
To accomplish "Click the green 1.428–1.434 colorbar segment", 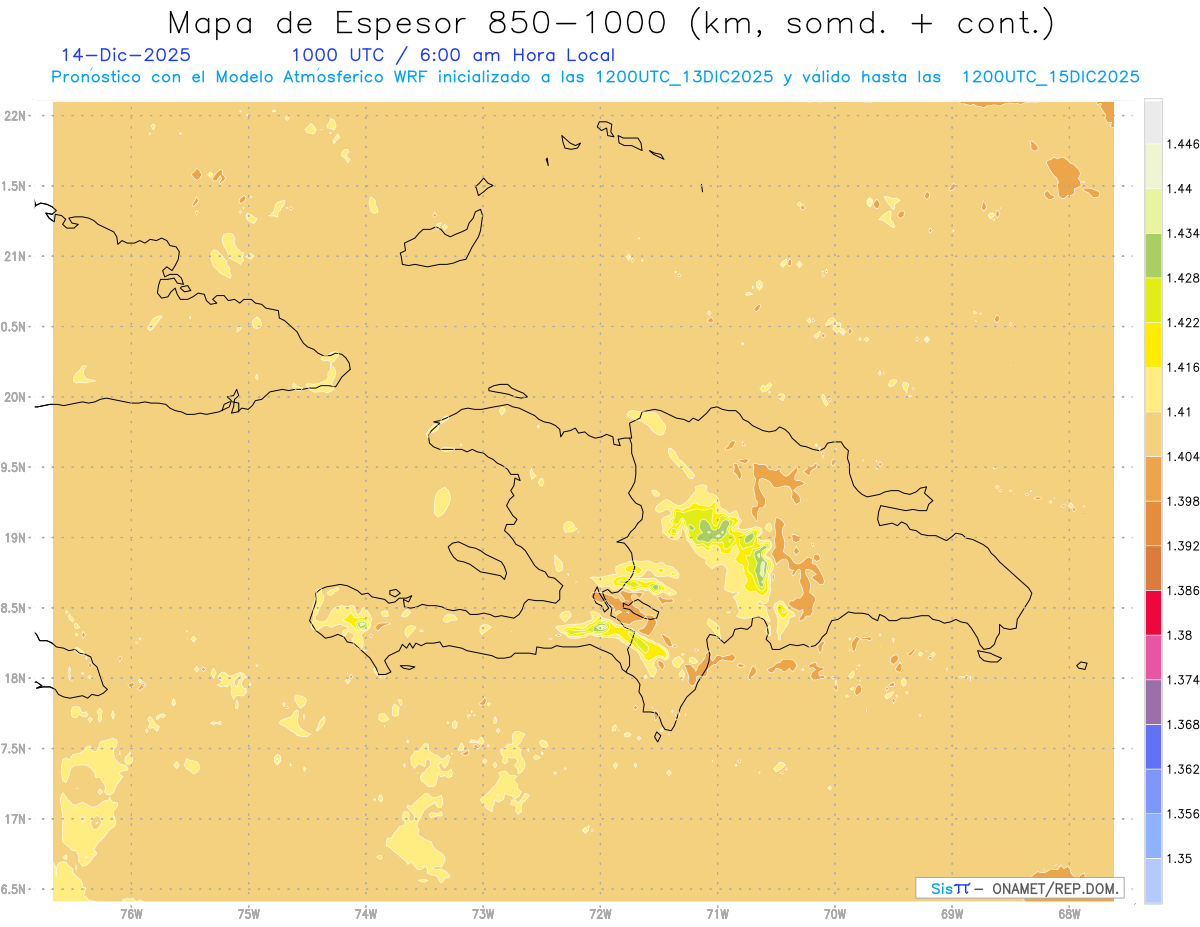I will coord(1153,255).
